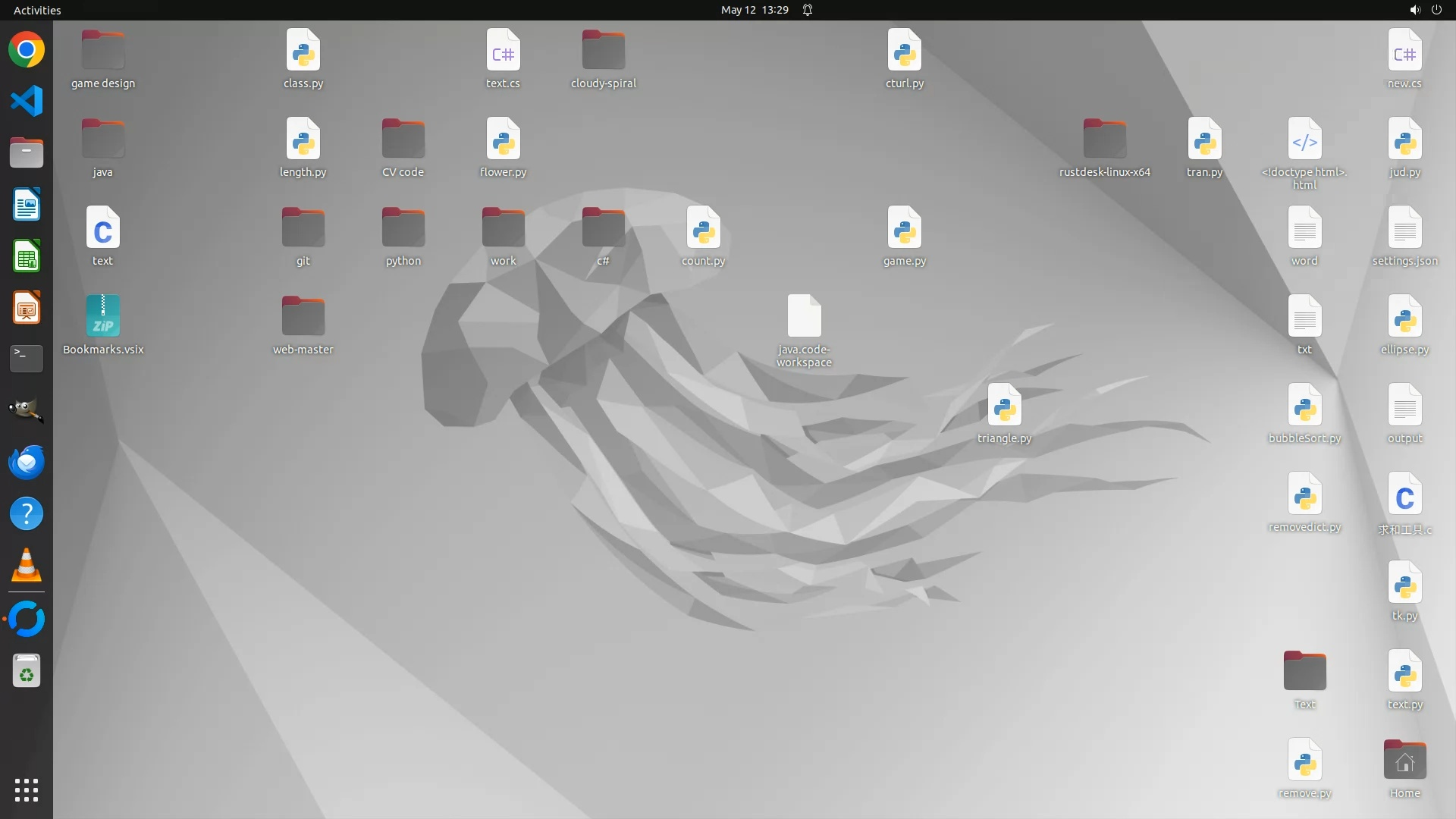Open the power menu in the top bar
Viewport: 1456px width, 819px height.
pyautogui.click(x=1436, y=10)
